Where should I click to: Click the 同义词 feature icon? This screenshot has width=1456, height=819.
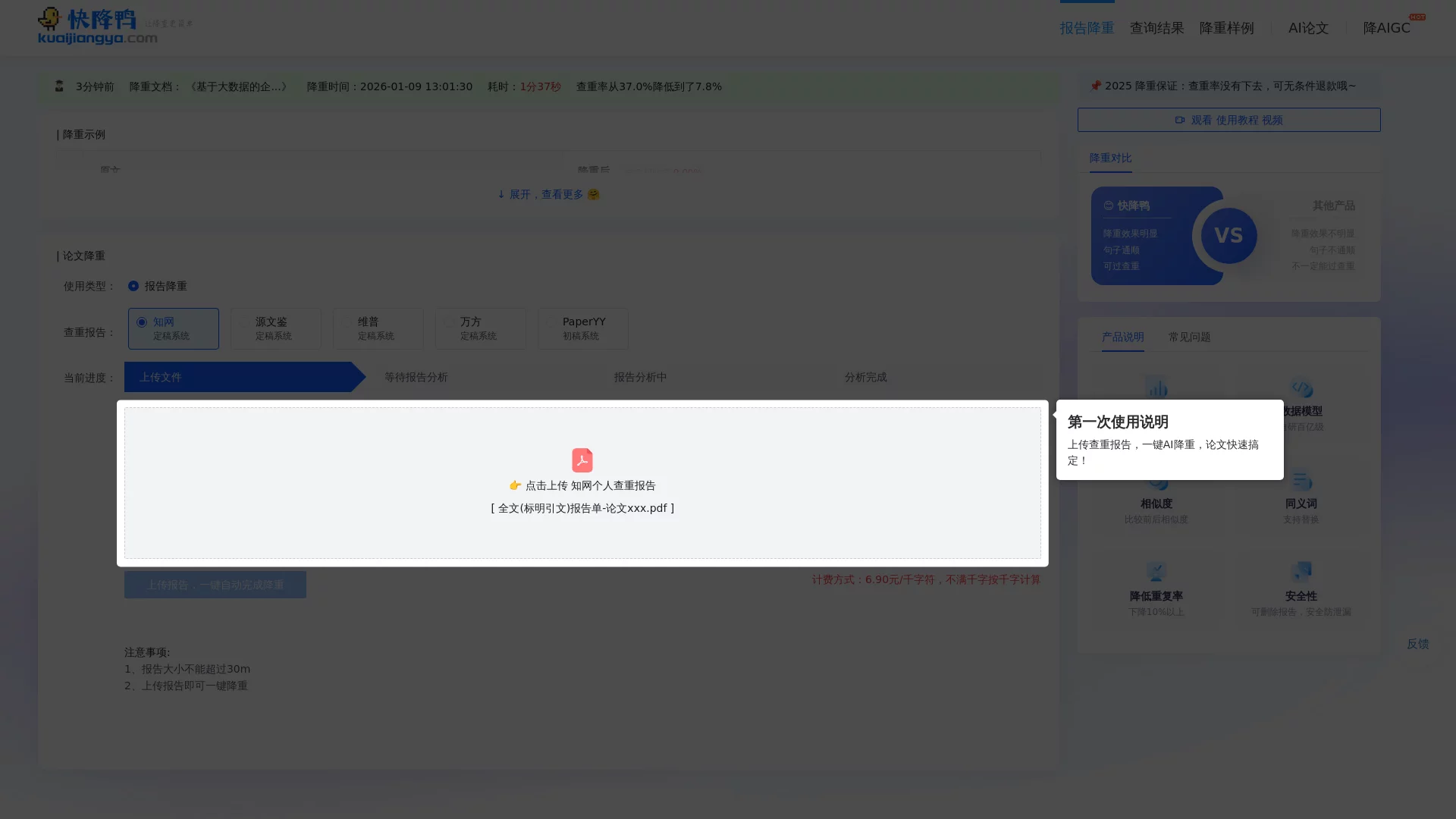(x=1301, y=480)
